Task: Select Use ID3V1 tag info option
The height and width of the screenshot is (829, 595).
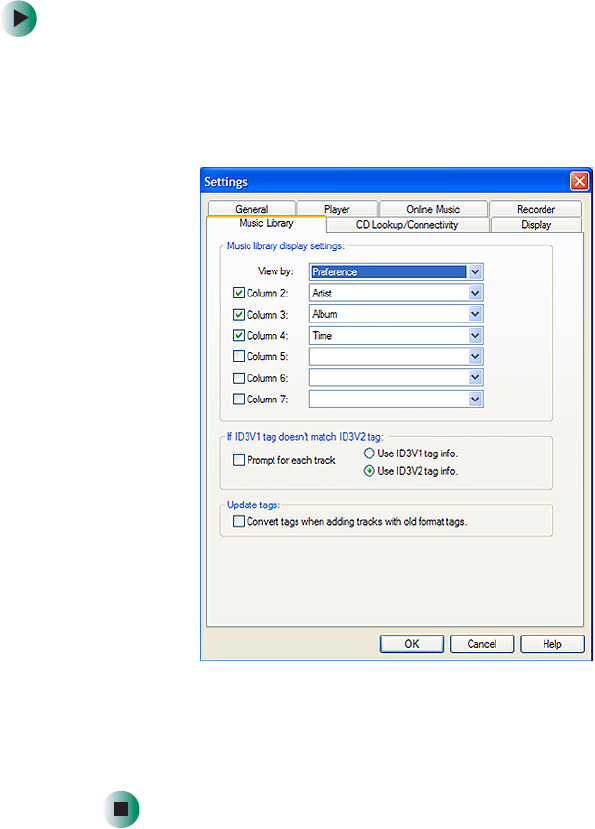Action: pos(369,453)
